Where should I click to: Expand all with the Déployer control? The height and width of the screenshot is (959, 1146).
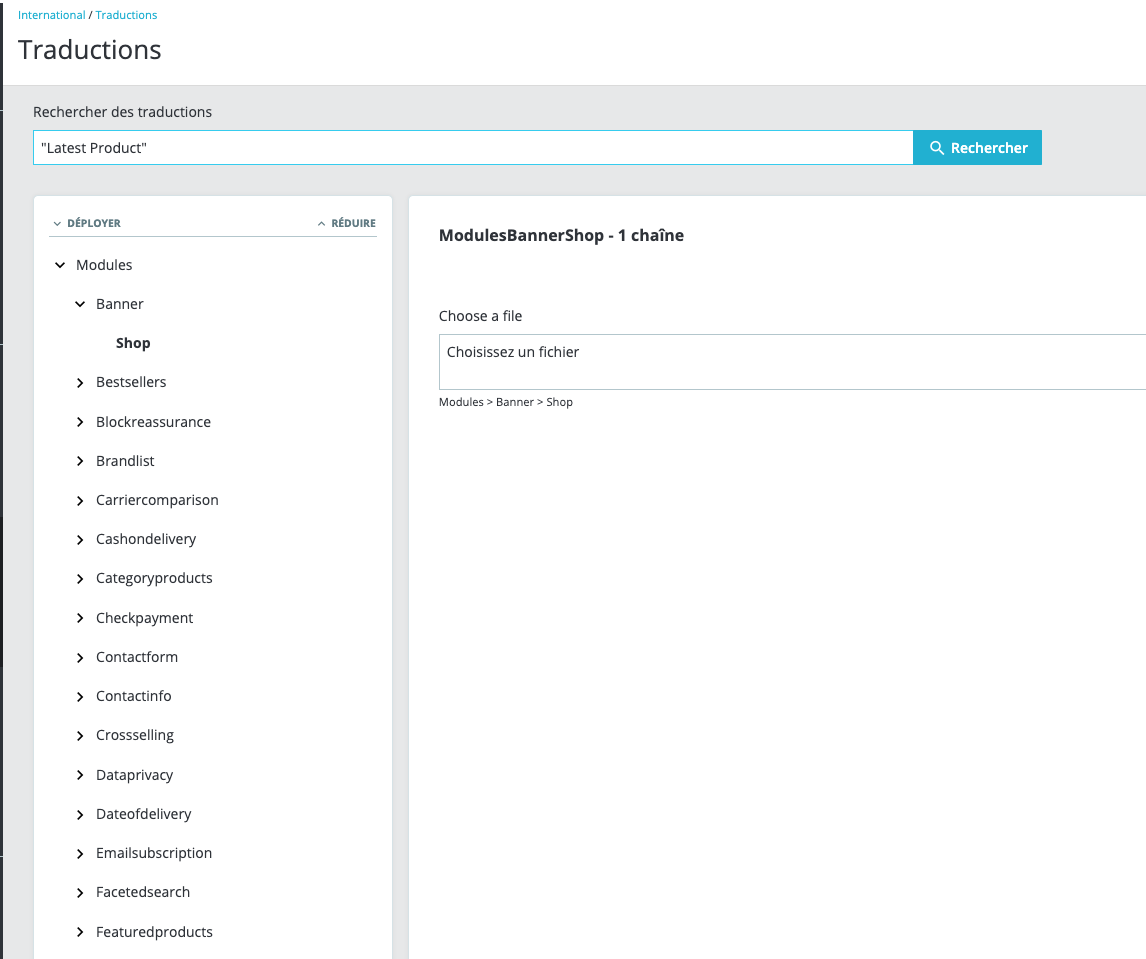coord(87,223)
